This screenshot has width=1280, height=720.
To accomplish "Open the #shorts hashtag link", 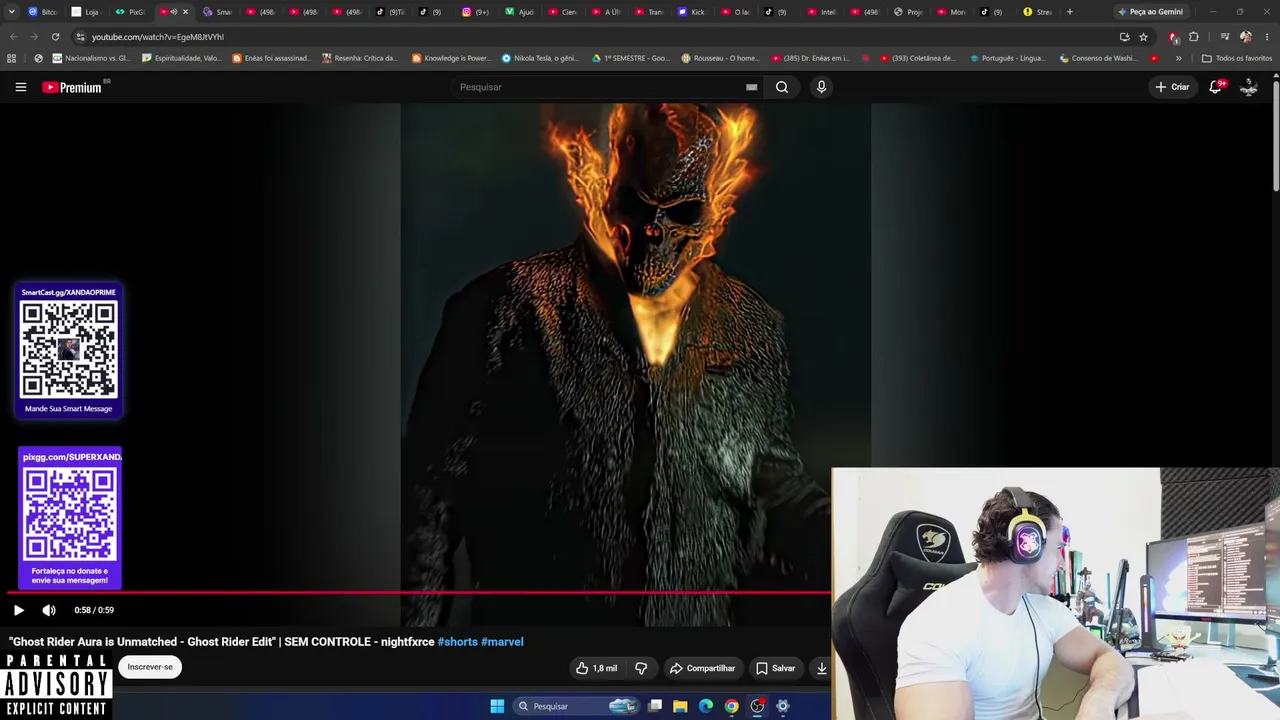I will pyautogui.click(x=457, y=642).
